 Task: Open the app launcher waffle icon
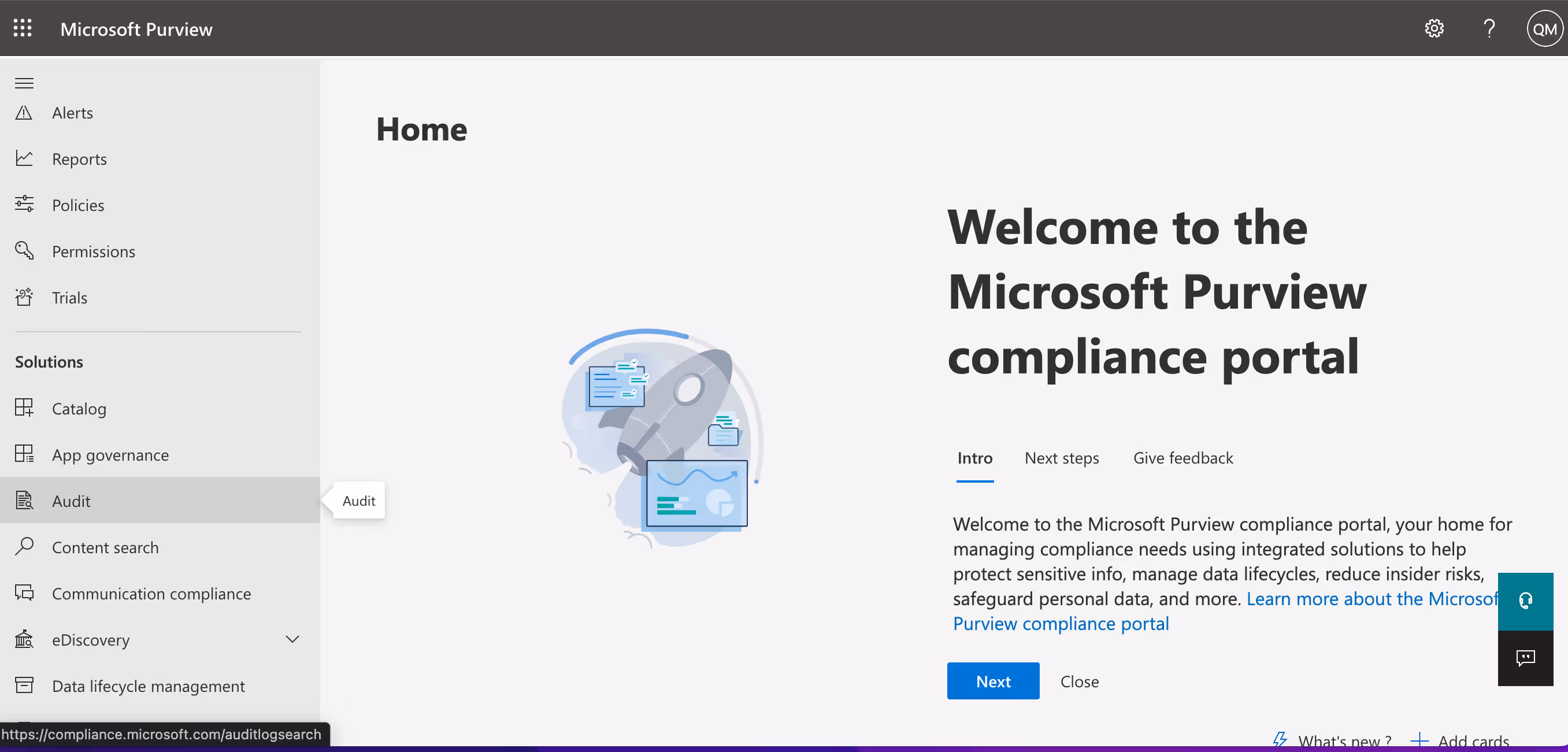pos(23,29)
